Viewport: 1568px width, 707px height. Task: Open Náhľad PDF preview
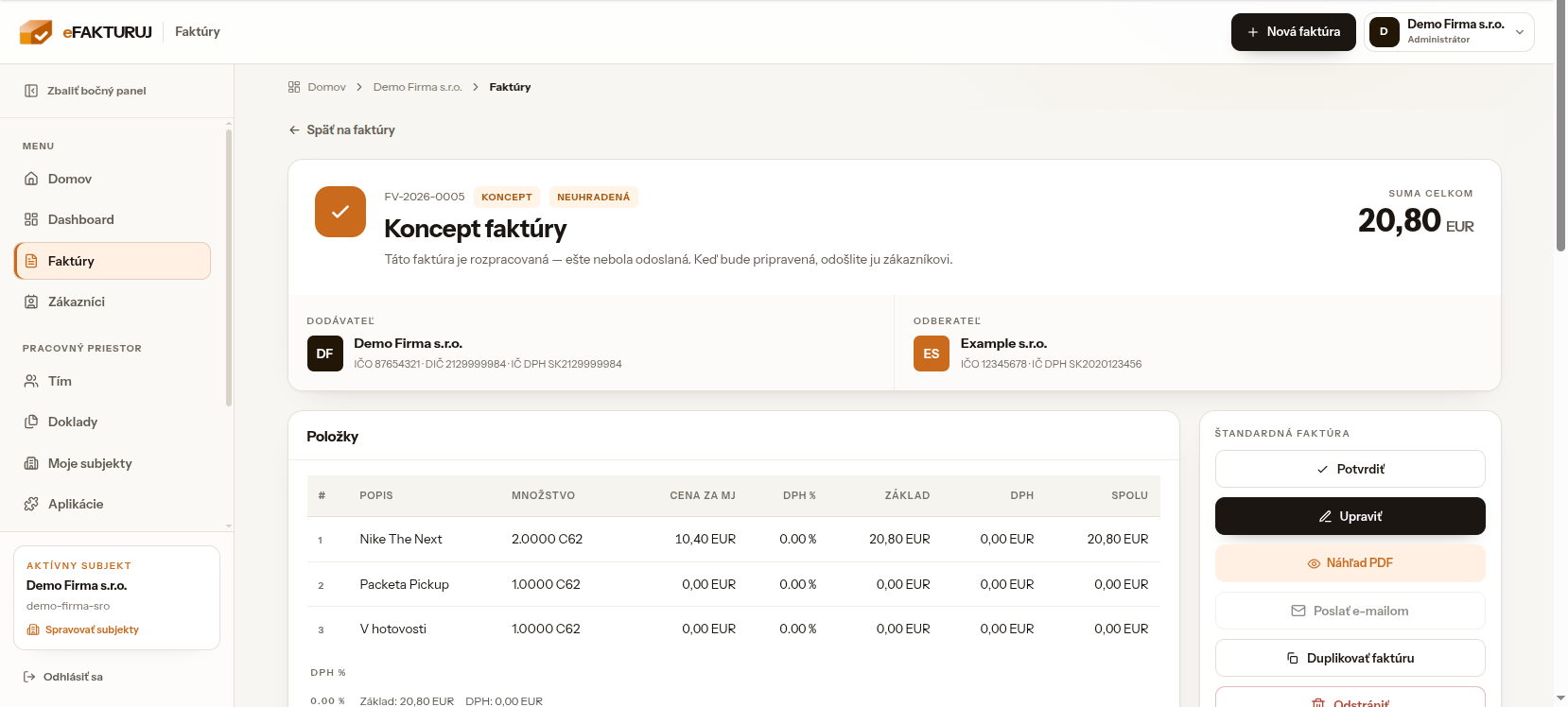click(1350, 563)
